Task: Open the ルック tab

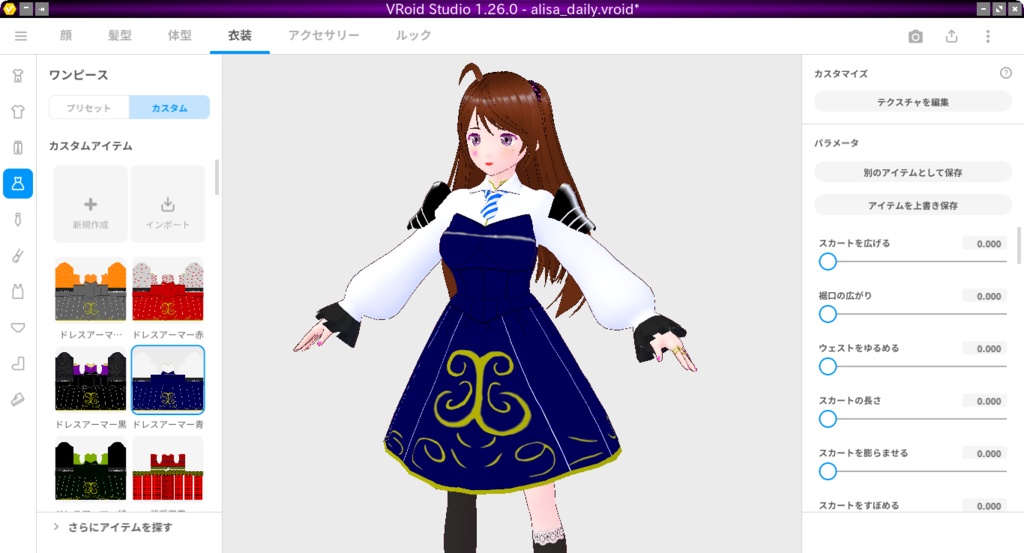Action: click(413, 35)
